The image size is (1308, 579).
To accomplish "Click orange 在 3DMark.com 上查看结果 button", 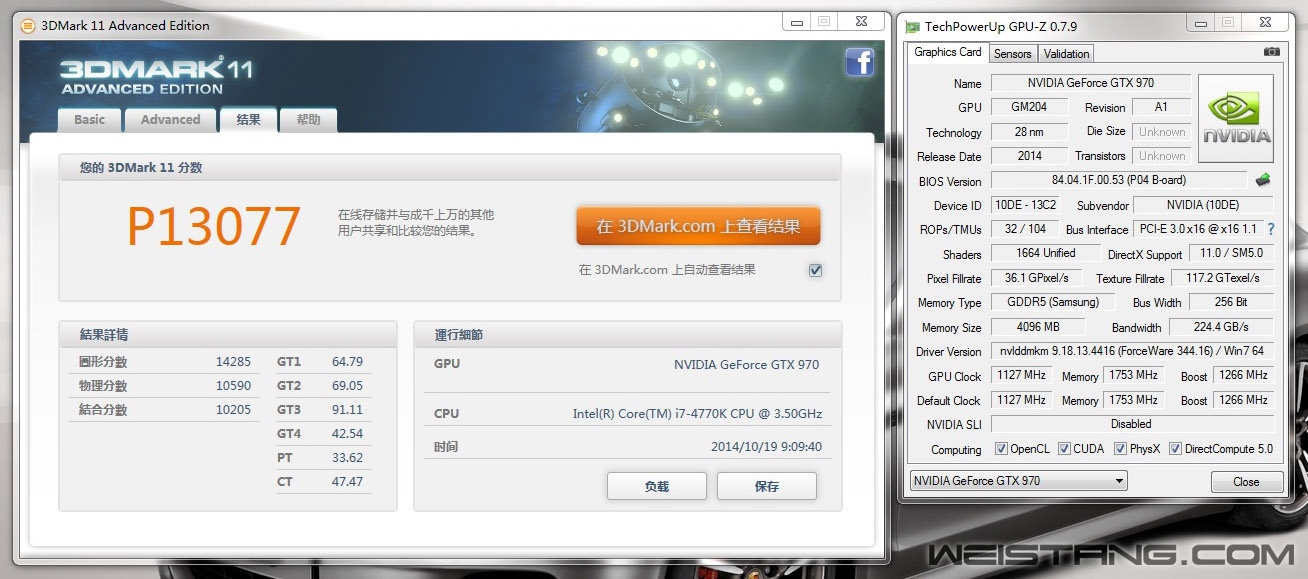I will tap(698, 226).
